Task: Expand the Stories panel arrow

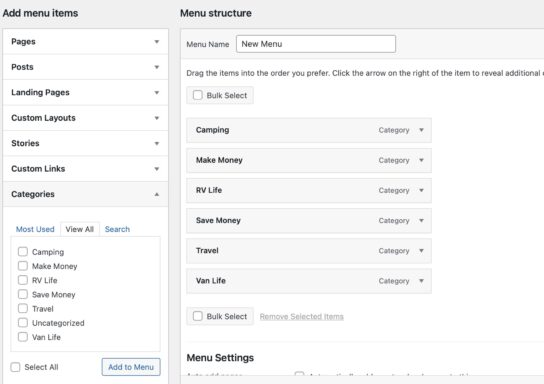Action: [x=157, y=143]
